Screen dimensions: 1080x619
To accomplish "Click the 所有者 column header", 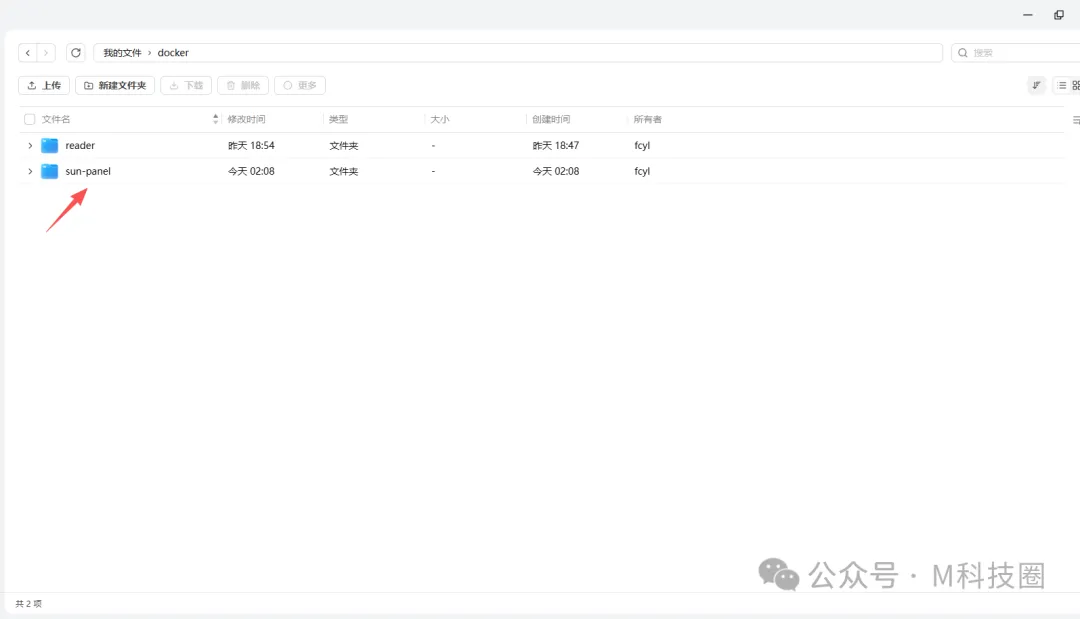I will [x=647, y=119].
